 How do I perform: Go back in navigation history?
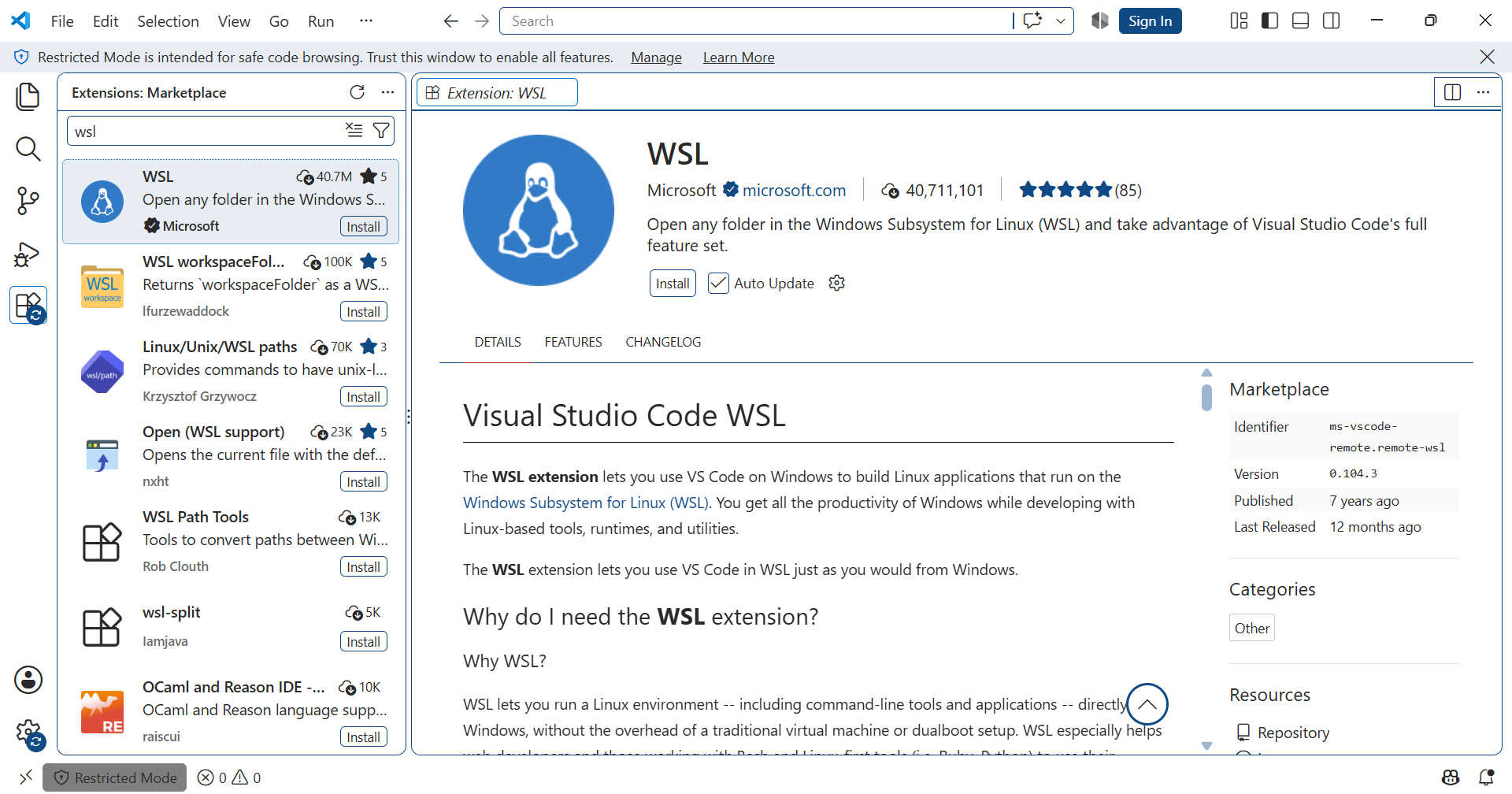tap(450, 21)
